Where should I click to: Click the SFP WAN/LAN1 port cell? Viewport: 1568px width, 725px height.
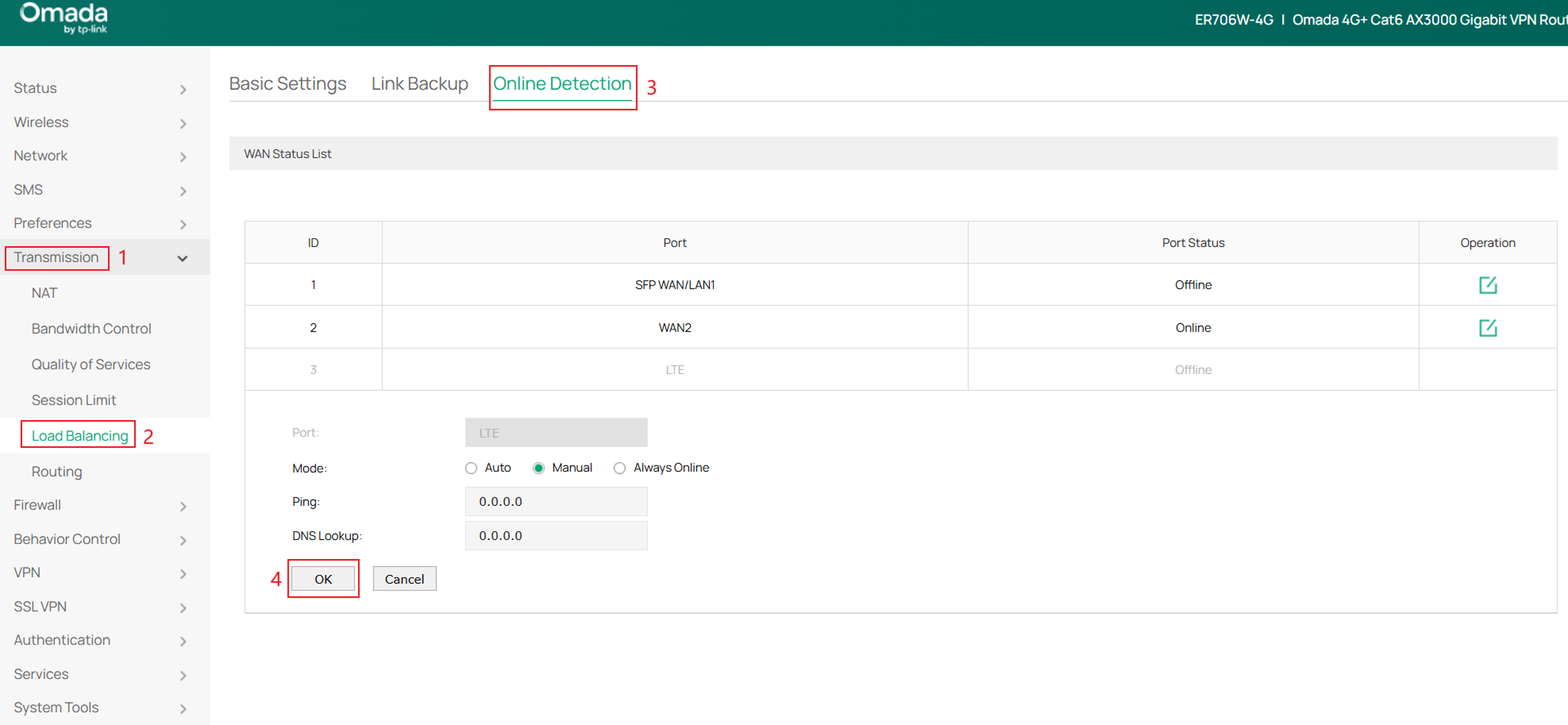[x=674, y=285]
